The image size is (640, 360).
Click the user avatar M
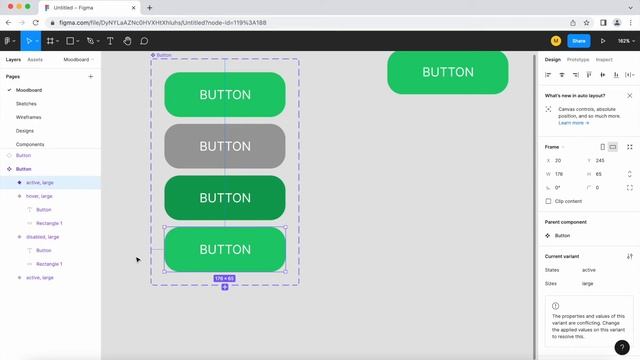[x=556, y=41]
